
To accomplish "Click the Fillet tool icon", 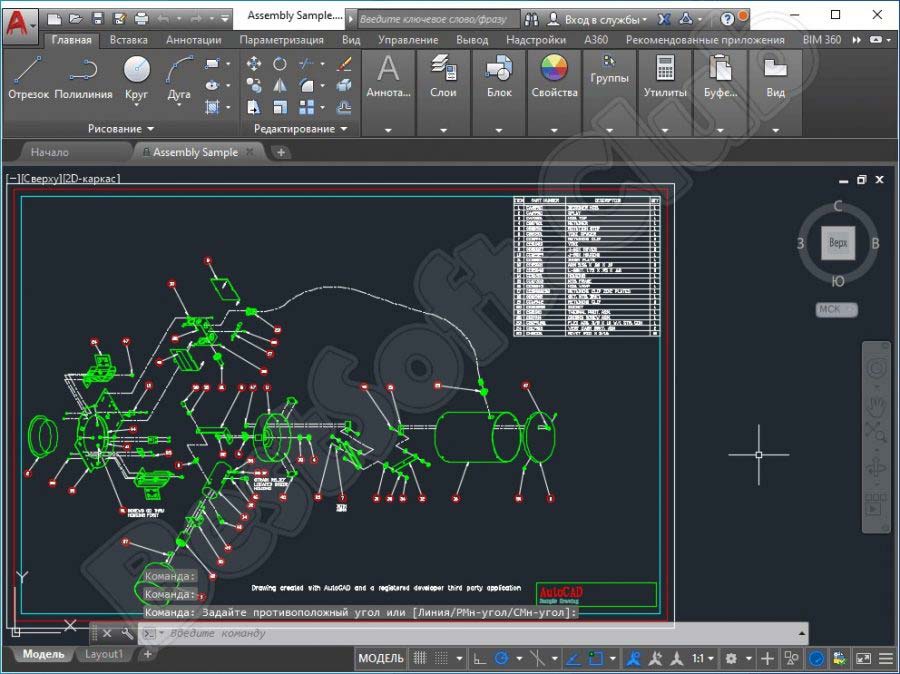I will pos(307,85).
